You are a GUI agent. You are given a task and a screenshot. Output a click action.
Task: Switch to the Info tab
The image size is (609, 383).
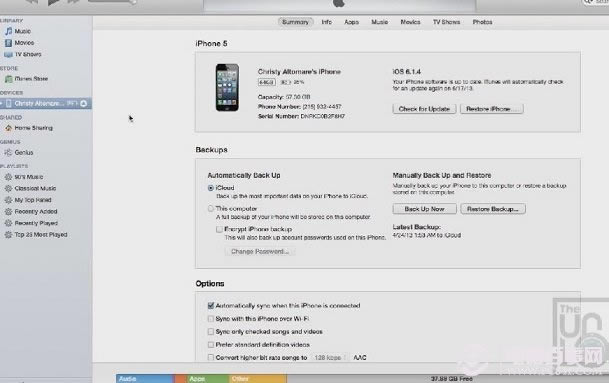327,22
